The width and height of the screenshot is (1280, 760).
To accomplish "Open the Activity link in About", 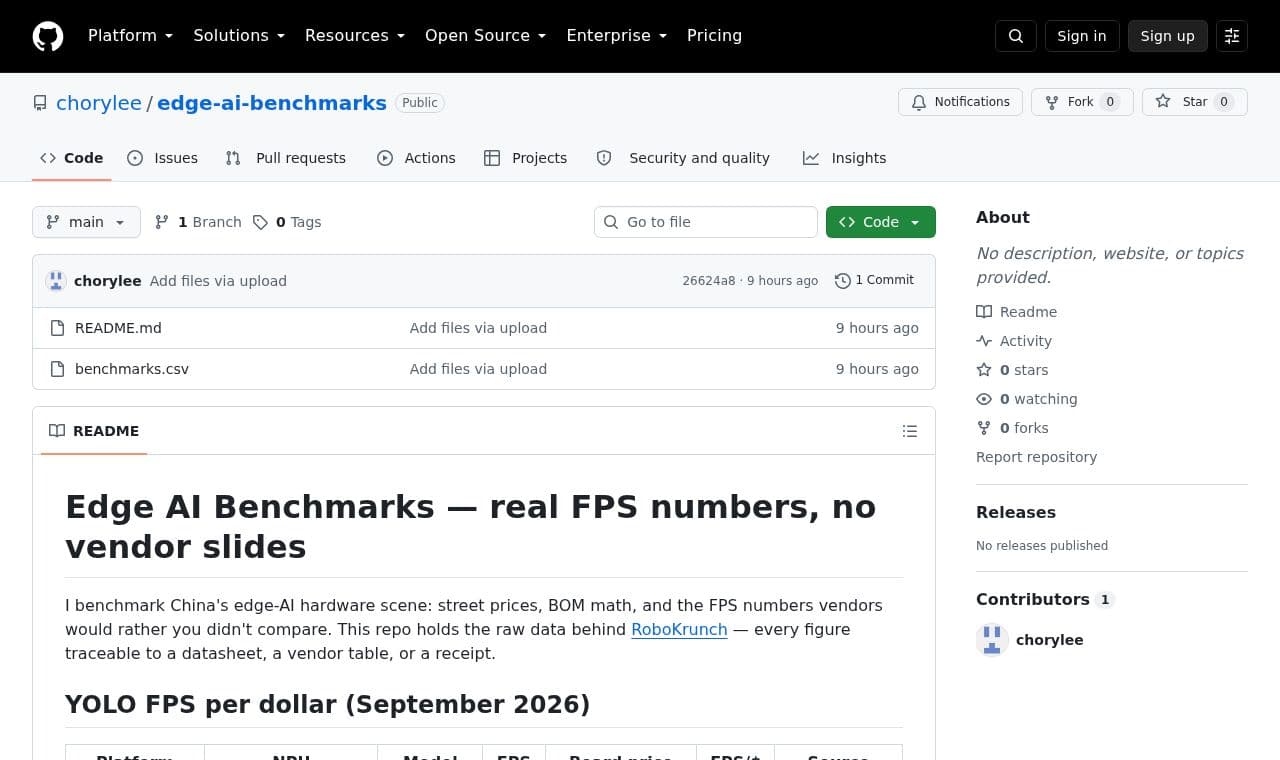I will (x=1014, y=341).
